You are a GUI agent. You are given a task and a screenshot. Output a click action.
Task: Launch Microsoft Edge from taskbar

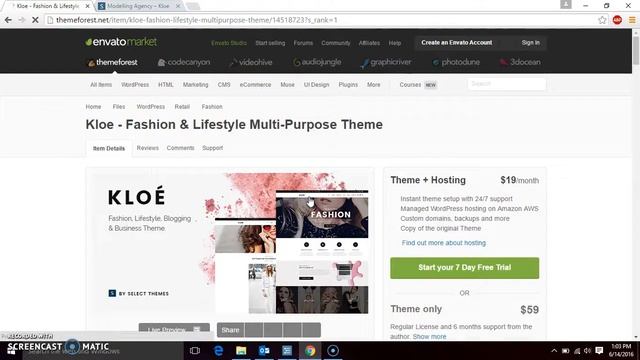click(218, 351)
